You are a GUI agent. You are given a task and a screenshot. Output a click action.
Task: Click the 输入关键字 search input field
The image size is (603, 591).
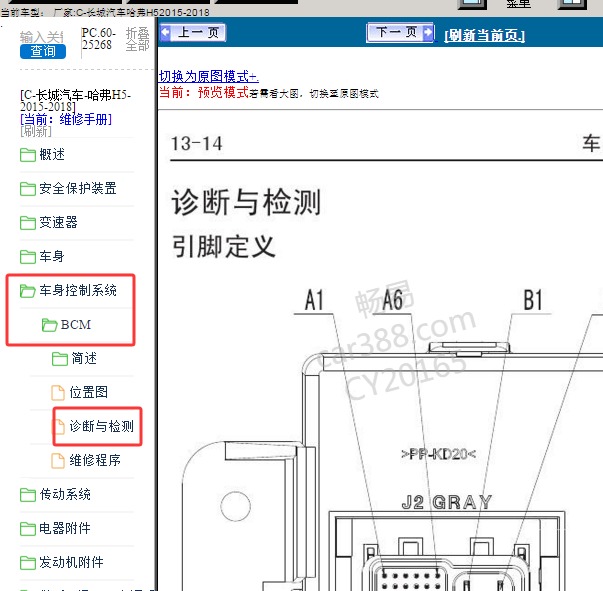click(x=42, y=37)
